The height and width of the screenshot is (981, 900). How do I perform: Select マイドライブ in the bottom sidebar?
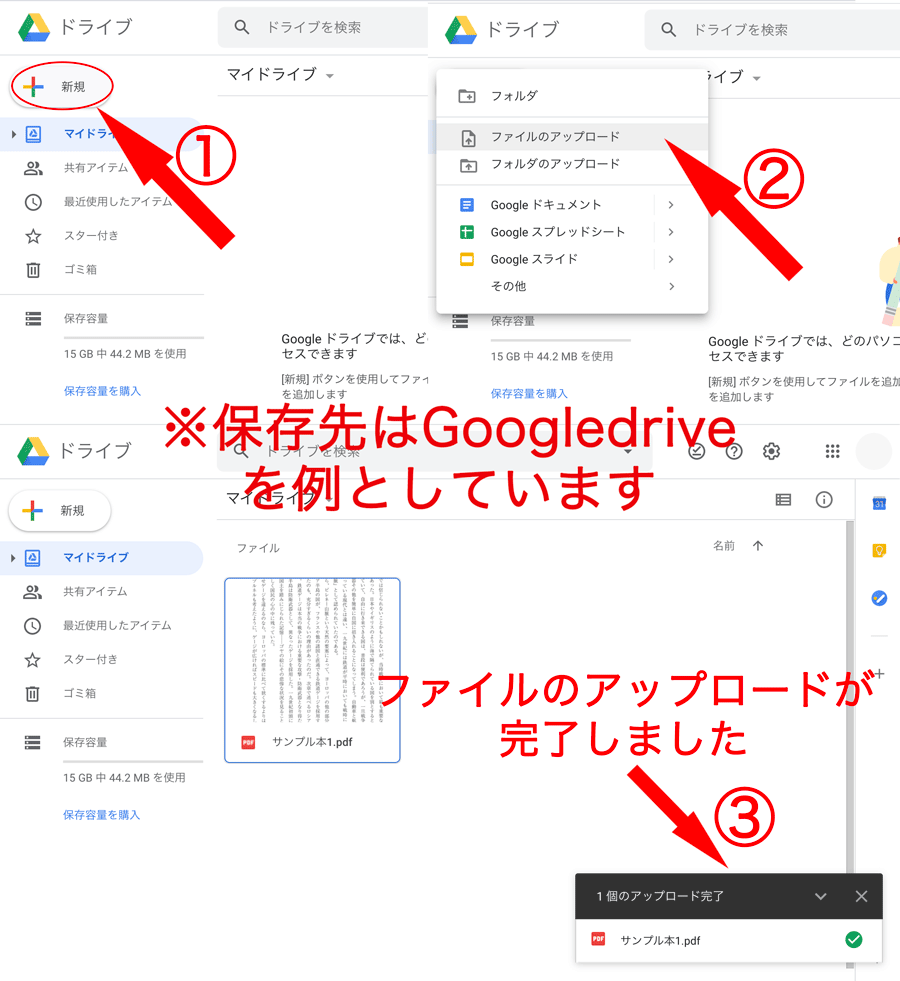click(x=101, y=557)
